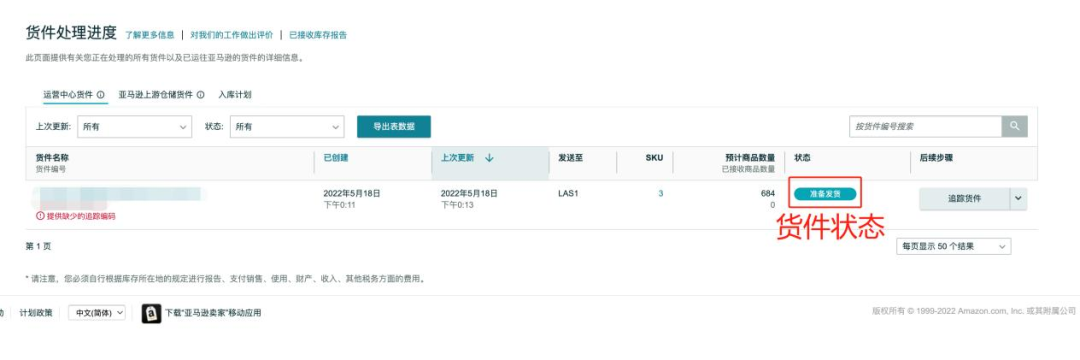Switch to the 入库计划 tab
This screenshot has width=1080, height=360.
[x=235, y=95]
